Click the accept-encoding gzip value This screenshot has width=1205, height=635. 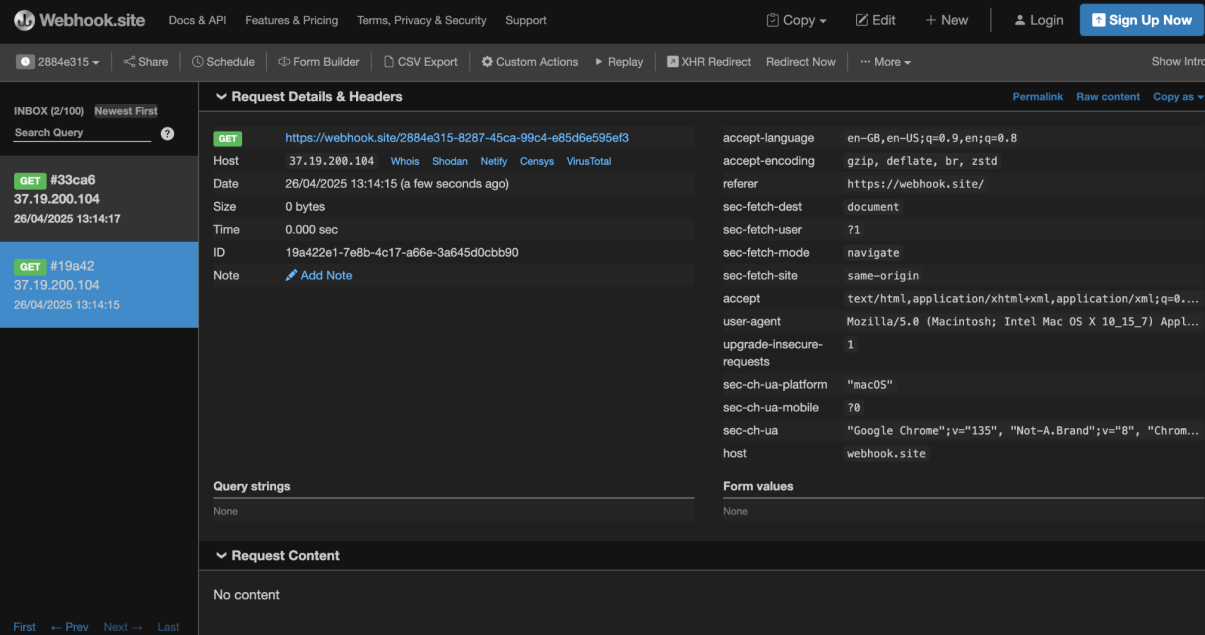[922, 161]
